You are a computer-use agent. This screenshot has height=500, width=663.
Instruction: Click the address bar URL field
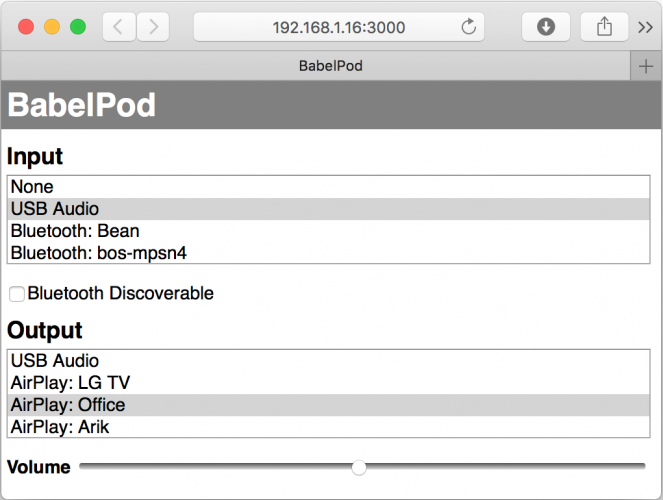338,27
